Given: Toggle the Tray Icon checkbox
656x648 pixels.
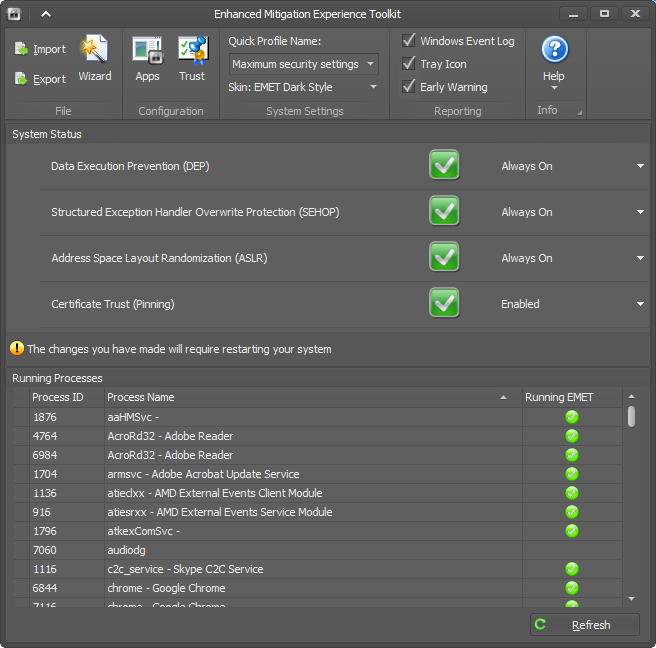Looking at the screenshot, I should [409, 64].
